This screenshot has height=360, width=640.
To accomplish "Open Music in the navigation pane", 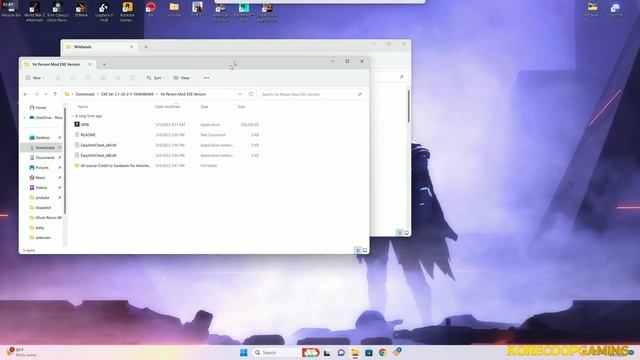I will [40, 178].
